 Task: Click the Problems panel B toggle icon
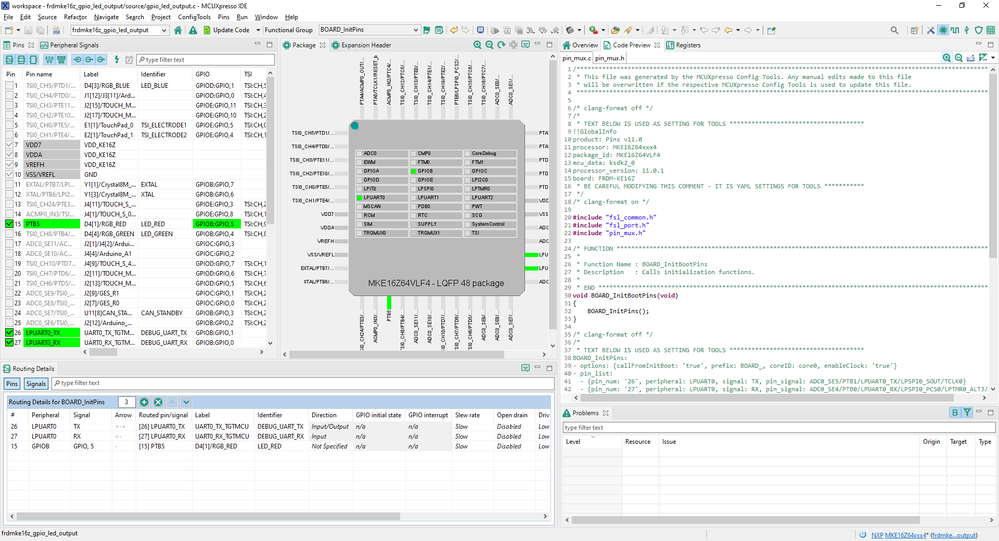point(955,413)
